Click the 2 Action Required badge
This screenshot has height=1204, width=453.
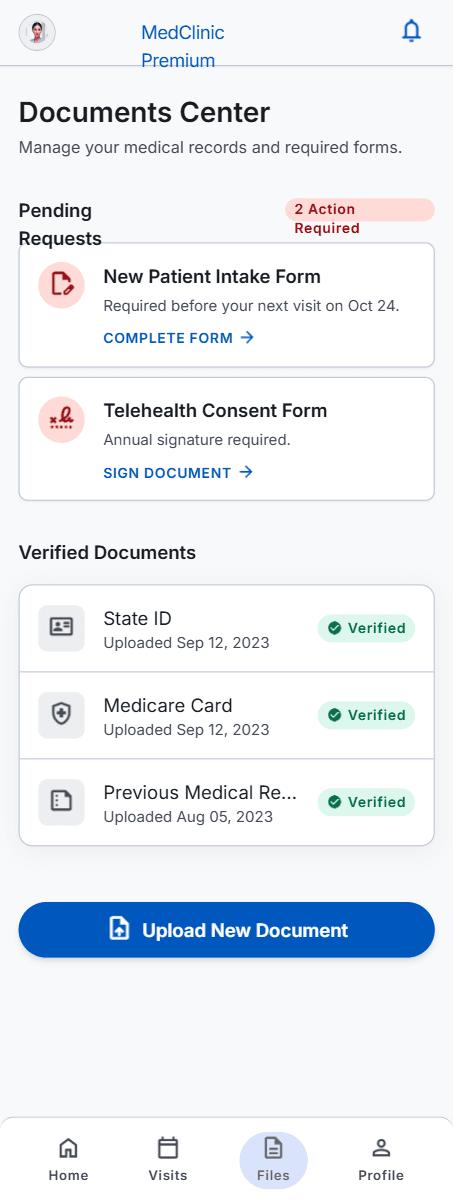pos(360,218)
